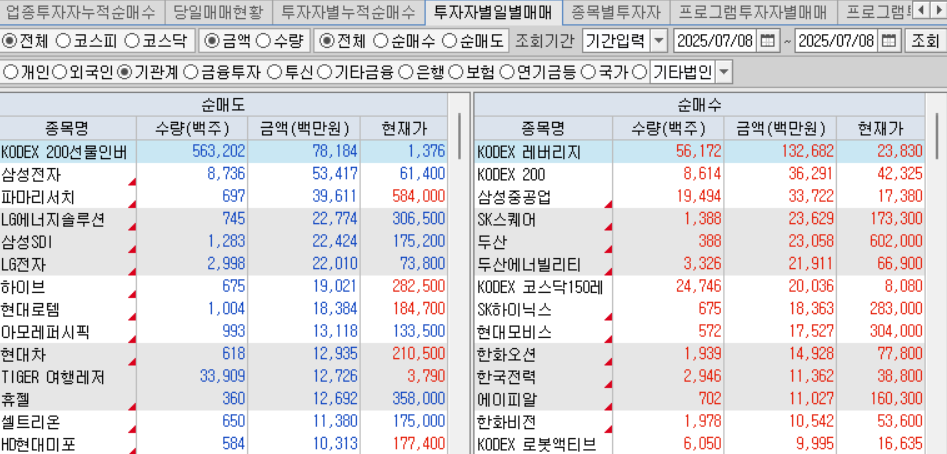
Task: Choose 기타금융 investor type
Action: tap(324, 72)
